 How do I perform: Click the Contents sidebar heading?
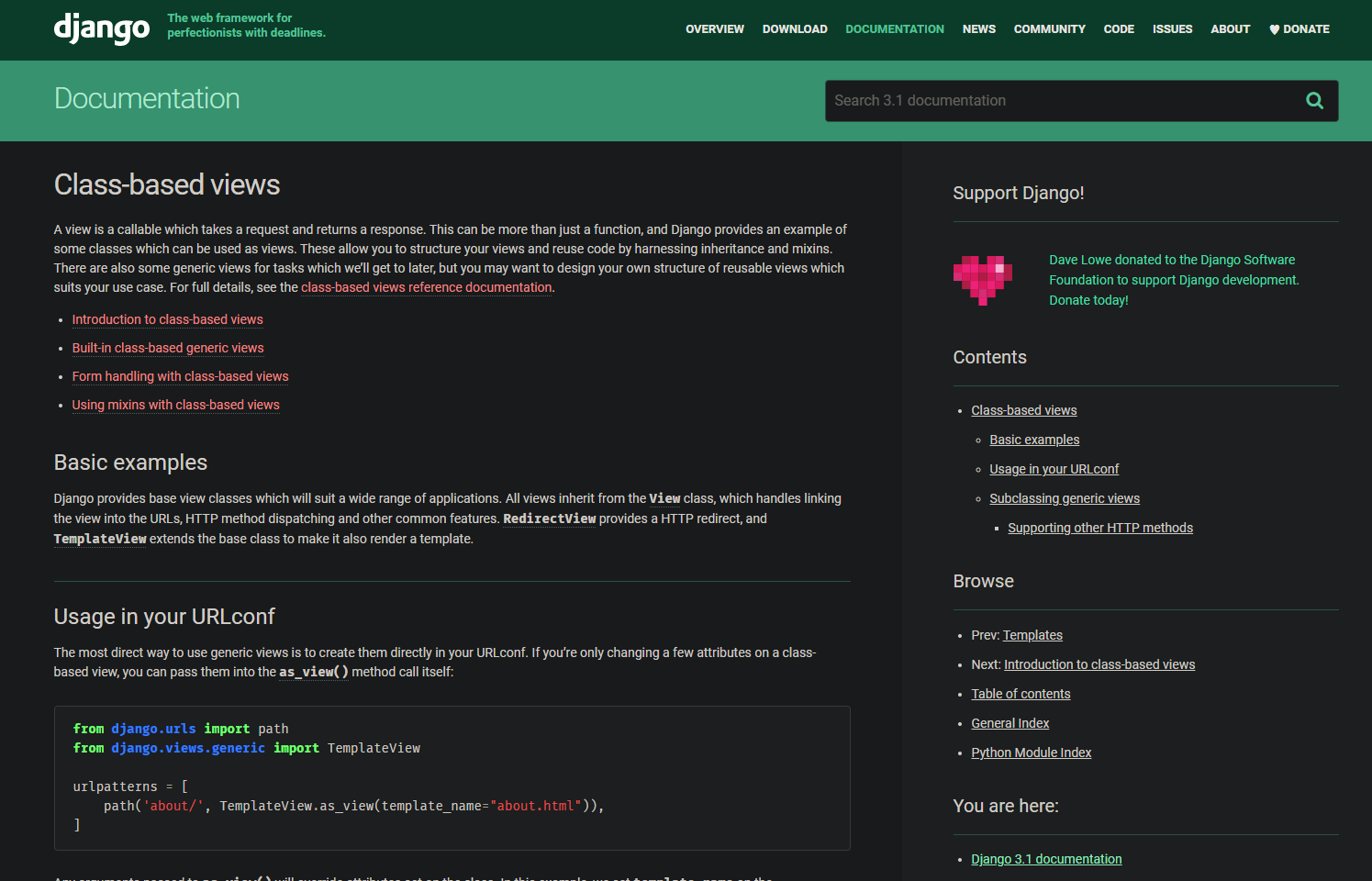[989, 357]
